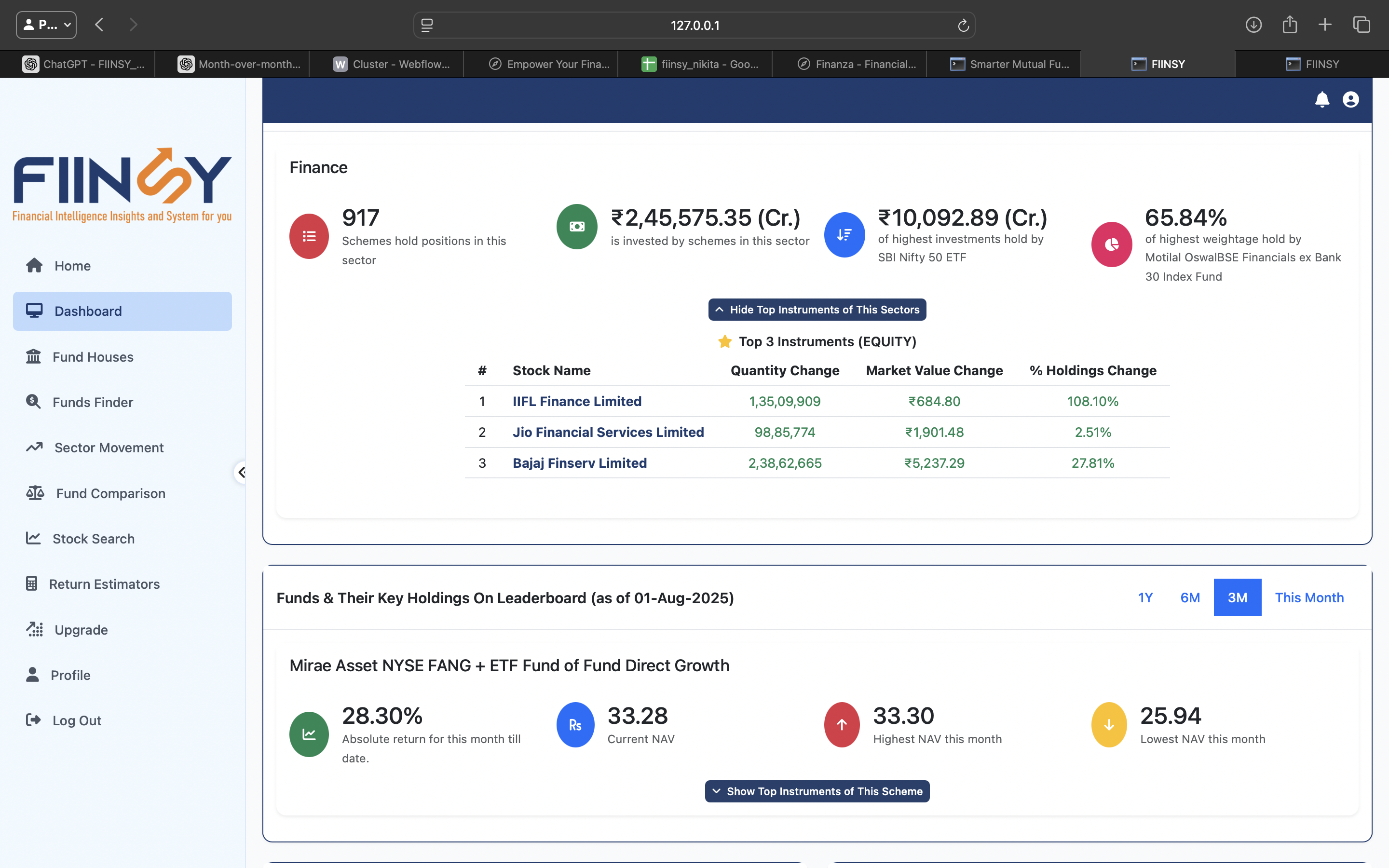Open Bajaj Finserv Limited stock link
1389x868 pixels.
click(x=579, y=463)
